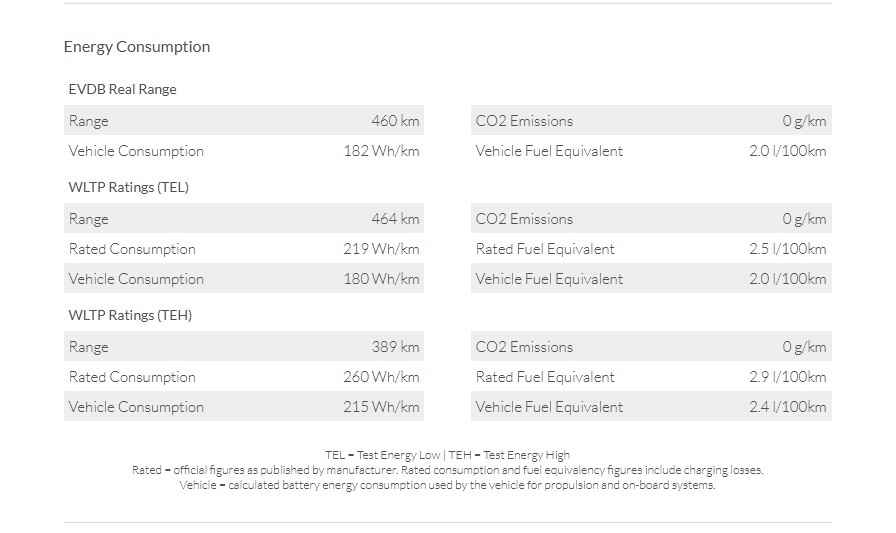Screen dimensions: 896x533
Task: Click the 2.5 l/100km Rated Fuel Equivalent value
Action: pos(787,249)
